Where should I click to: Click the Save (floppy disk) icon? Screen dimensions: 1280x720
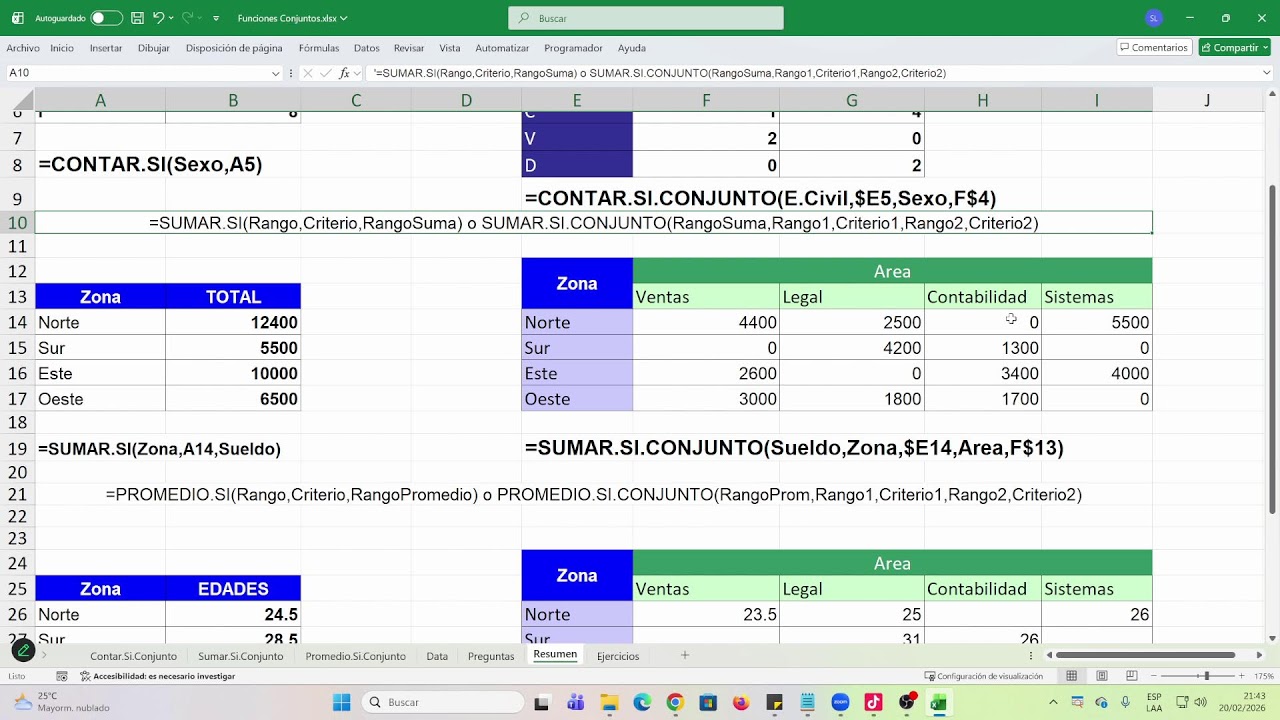tap(137, 18)
